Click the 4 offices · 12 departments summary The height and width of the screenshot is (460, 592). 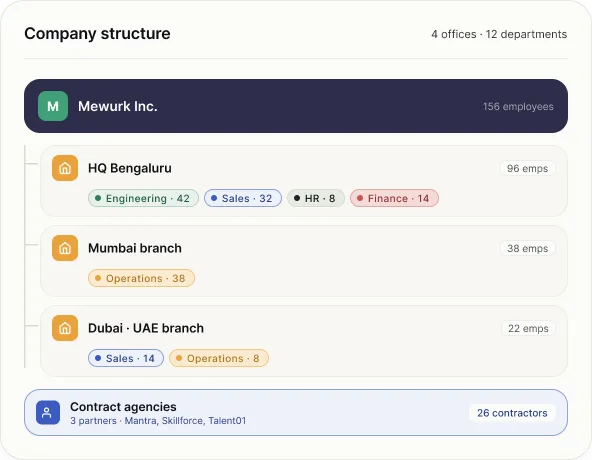(499, 34)
